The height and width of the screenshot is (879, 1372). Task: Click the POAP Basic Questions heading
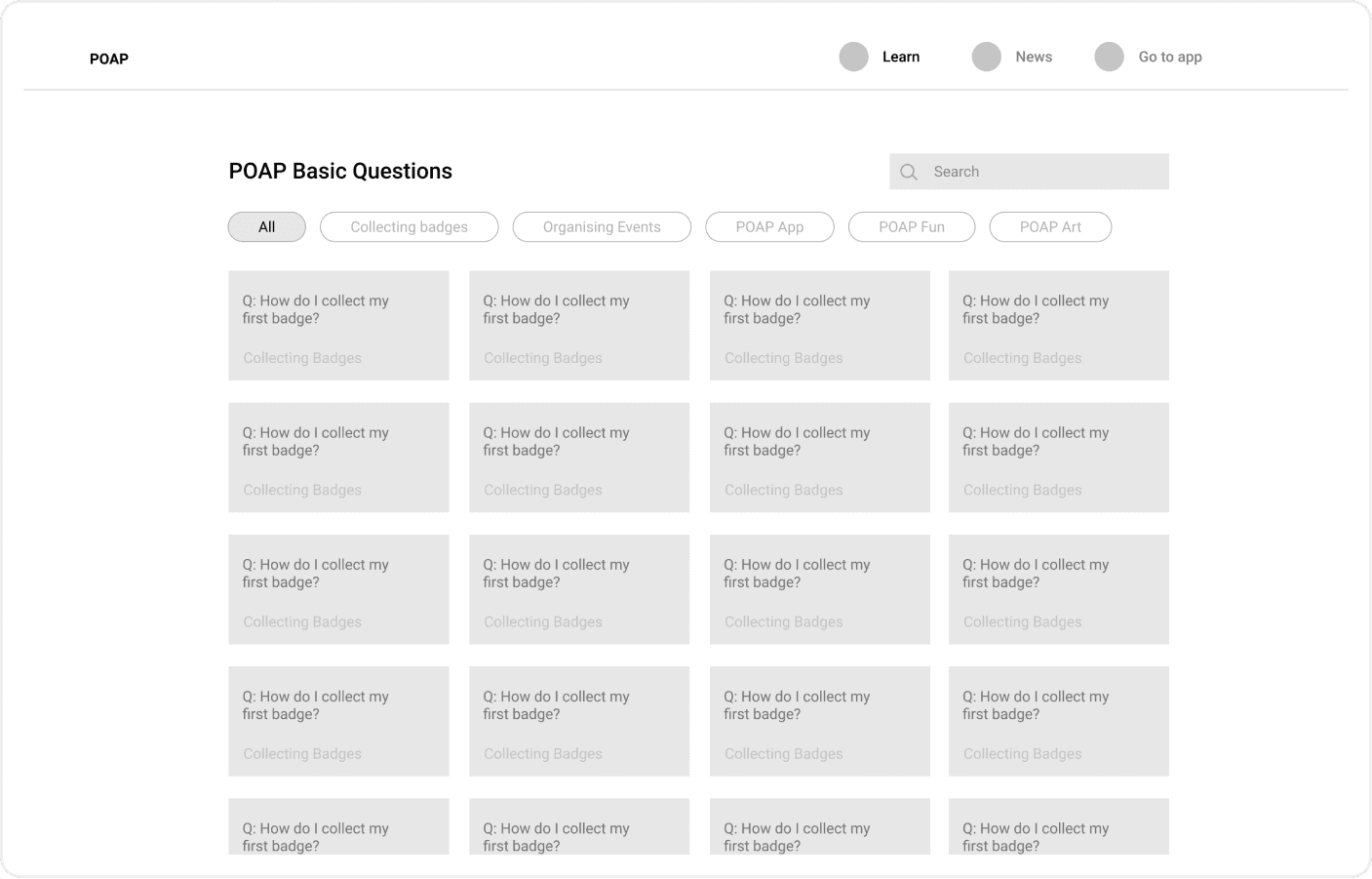[x=340, y=172]
